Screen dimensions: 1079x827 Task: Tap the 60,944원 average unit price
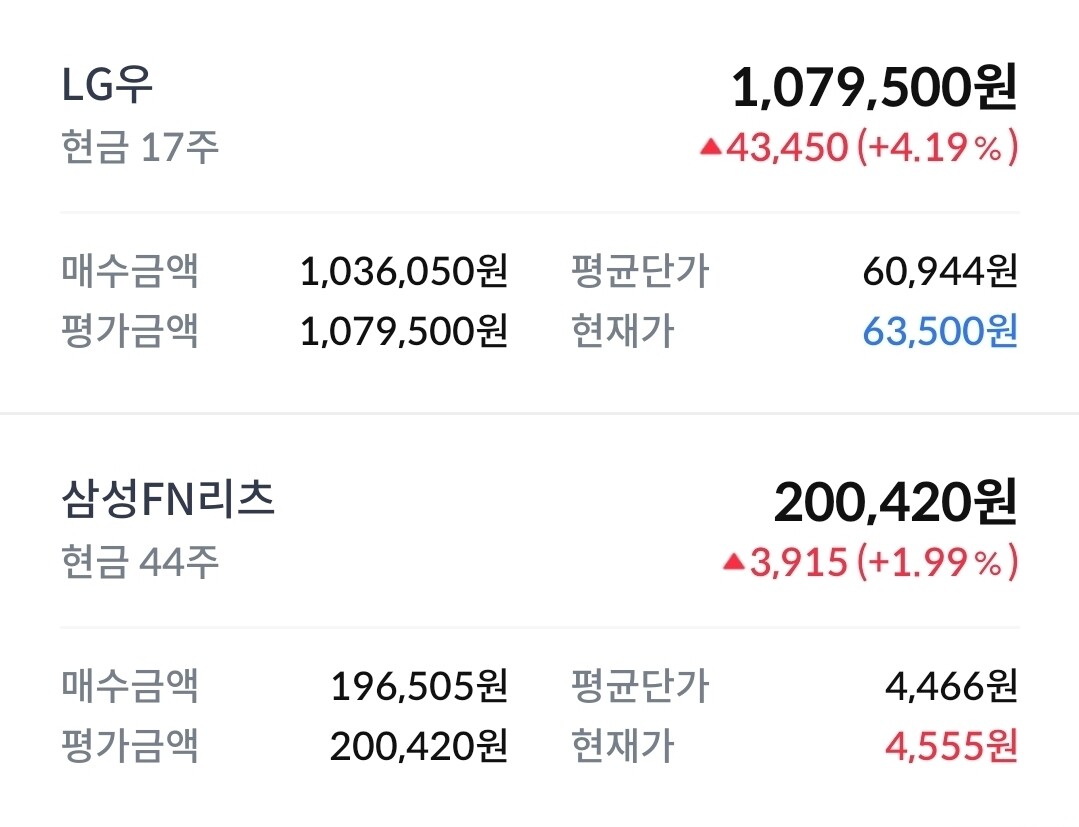pyautogui.click(x=940, y=271)
